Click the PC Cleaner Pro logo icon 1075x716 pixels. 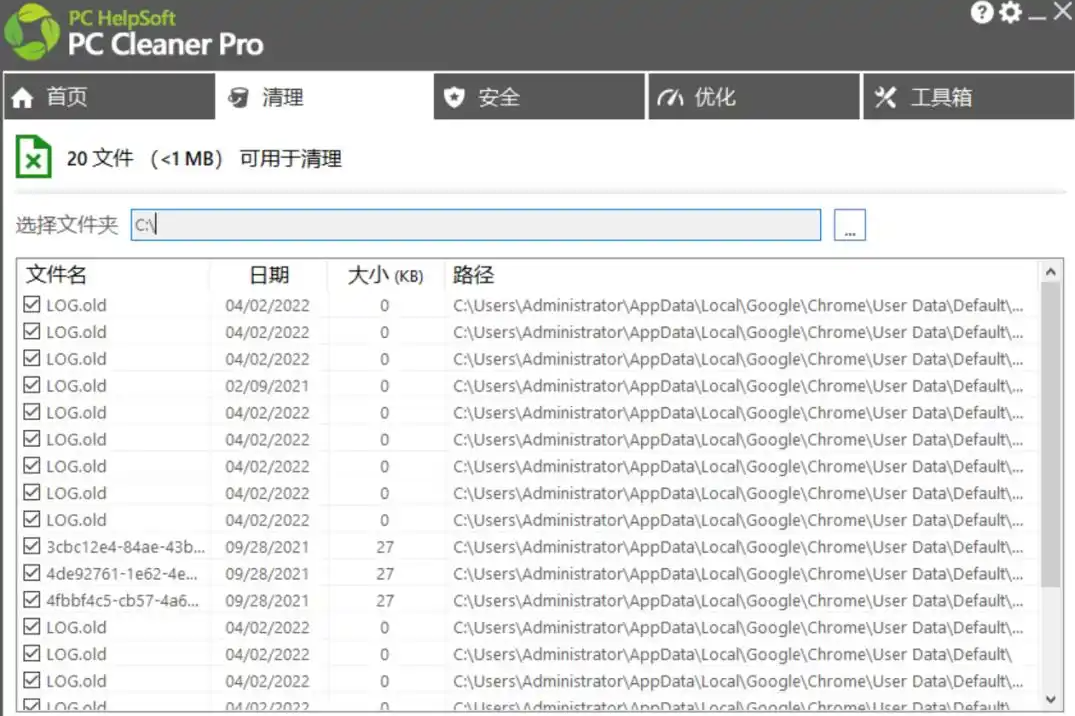point(30,30)
